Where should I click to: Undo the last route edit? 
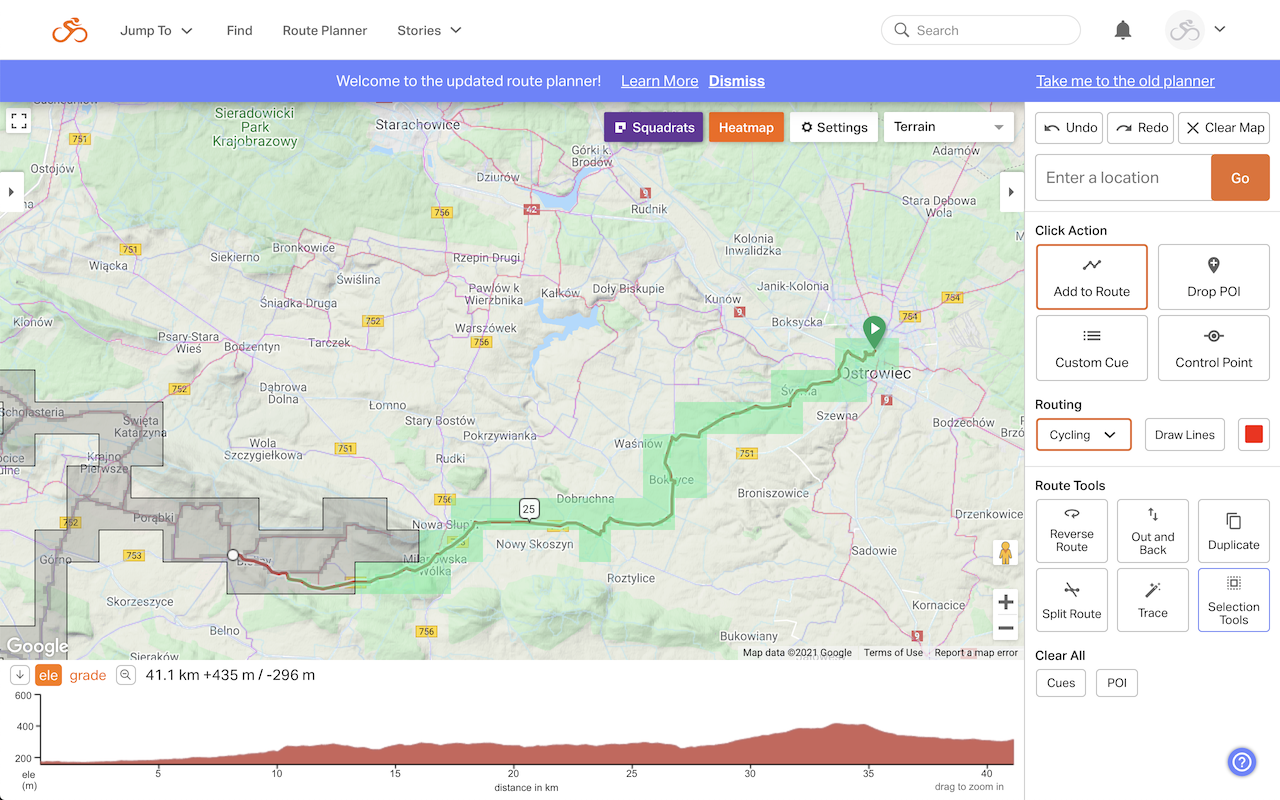1069,127
